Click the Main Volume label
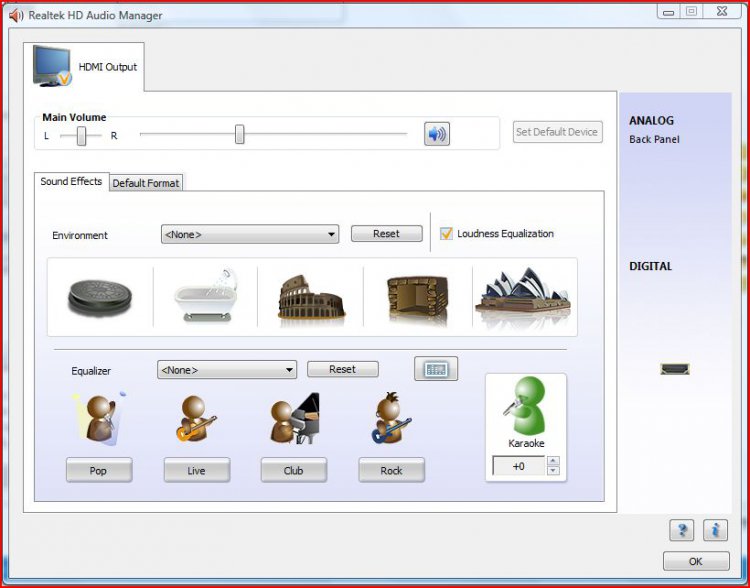This screenshot has width=750, height=588. [x=74, y=117]
